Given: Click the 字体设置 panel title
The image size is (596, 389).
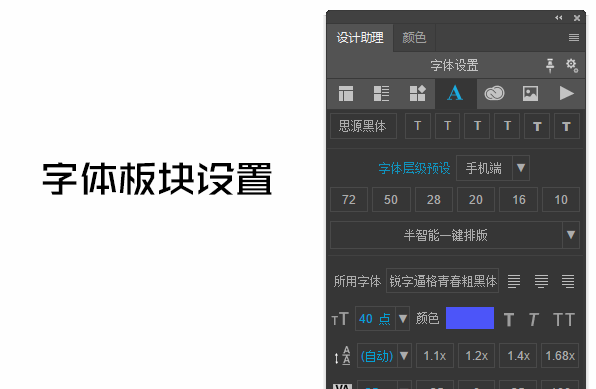Looking at the screenshot, I should (454, 65).
